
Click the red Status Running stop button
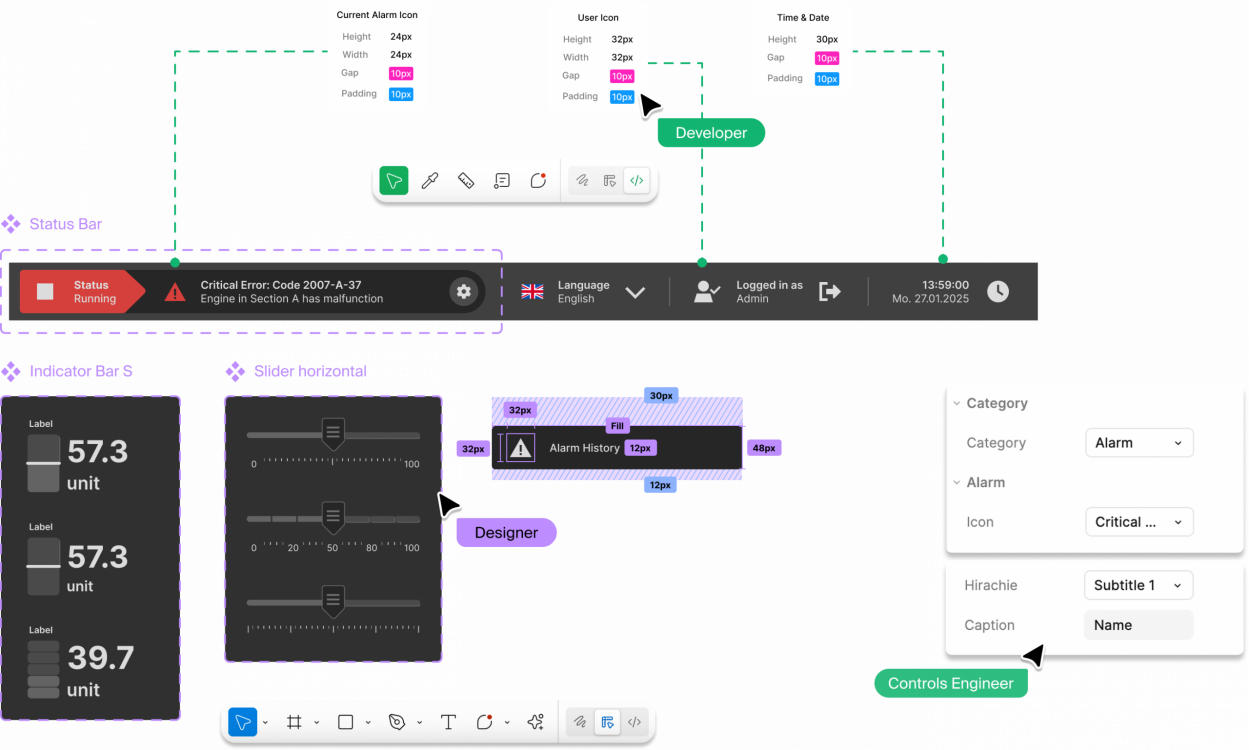pyautogui.click(x=46, y=291)
